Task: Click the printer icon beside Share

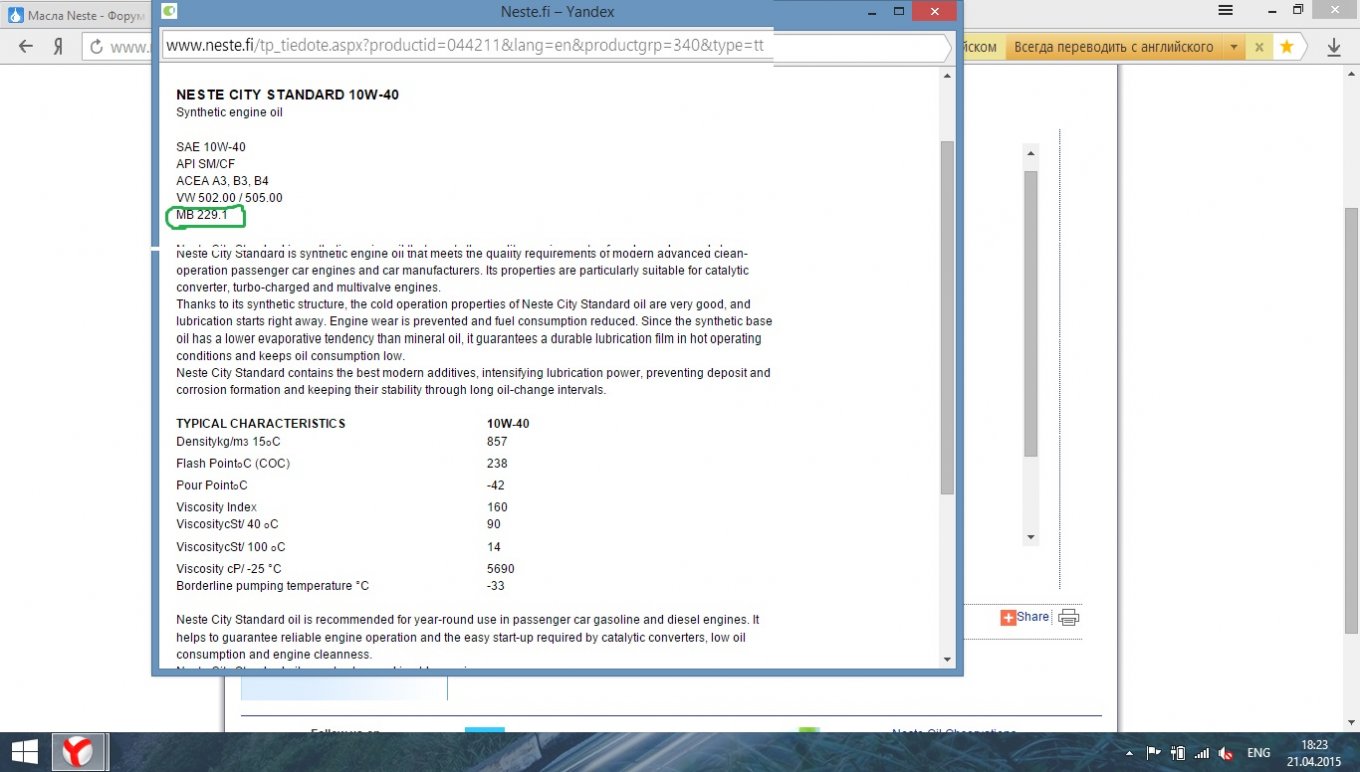Action: (x=1068, y=617)
